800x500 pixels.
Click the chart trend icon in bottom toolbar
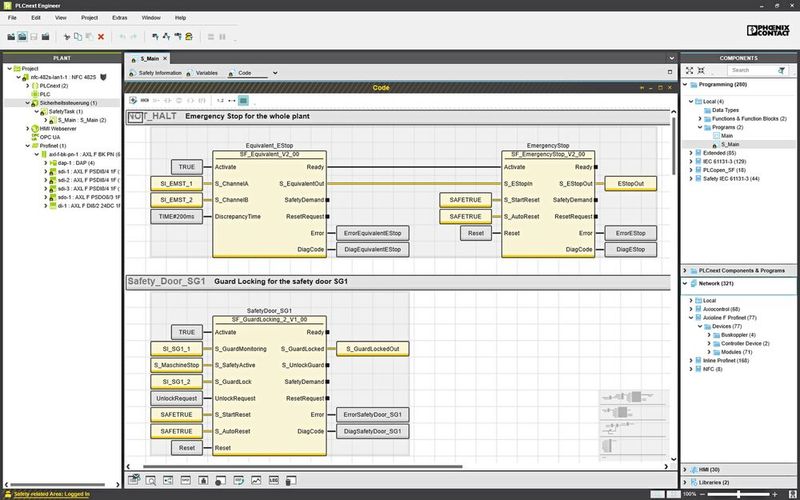click(x=256, y=480)
